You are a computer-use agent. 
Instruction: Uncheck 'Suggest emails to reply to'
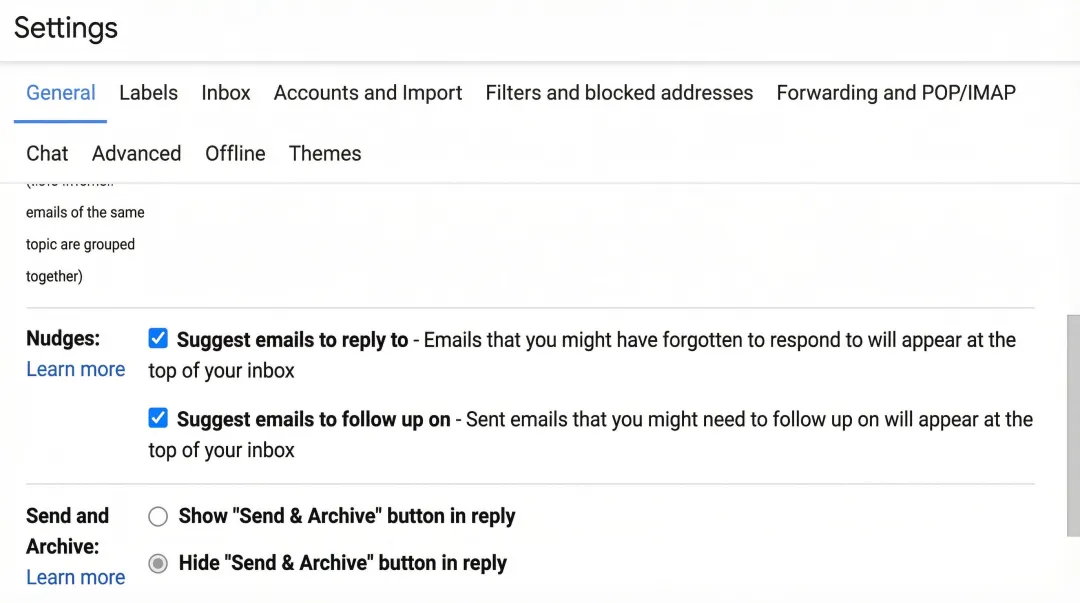coord(158,338)
